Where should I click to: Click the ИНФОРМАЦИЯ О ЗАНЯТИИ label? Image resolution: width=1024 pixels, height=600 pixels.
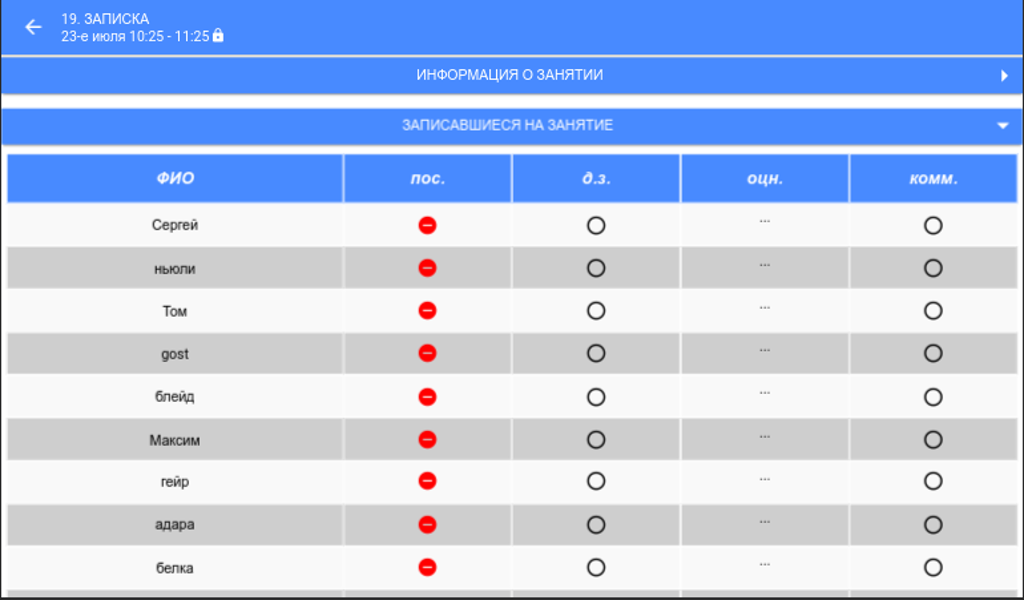click(x=509, y=75)
